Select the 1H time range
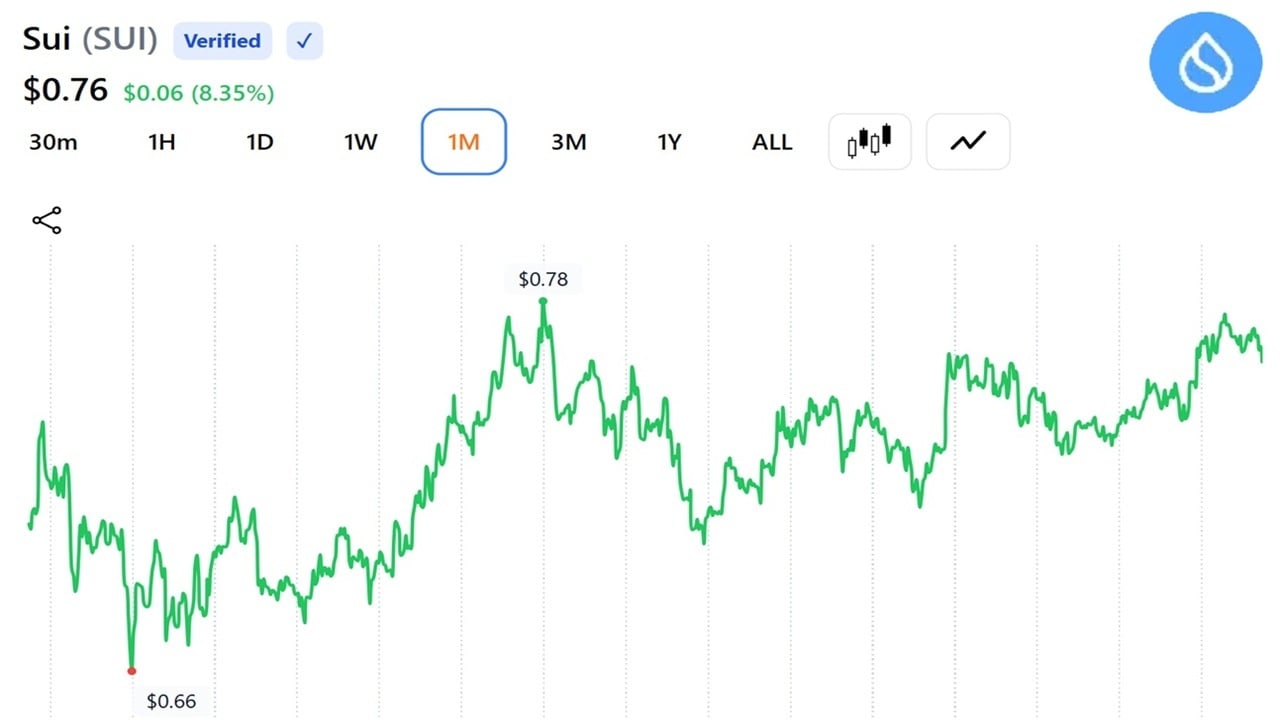Image resolution: width=1280 pixels, height=720 pixels. (162, 142)
